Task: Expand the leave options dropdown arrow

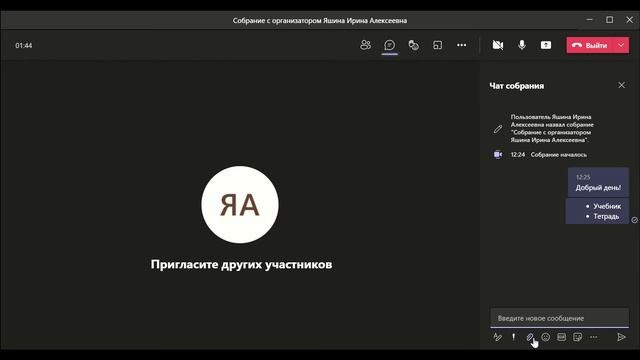Action: pos(621,45)
